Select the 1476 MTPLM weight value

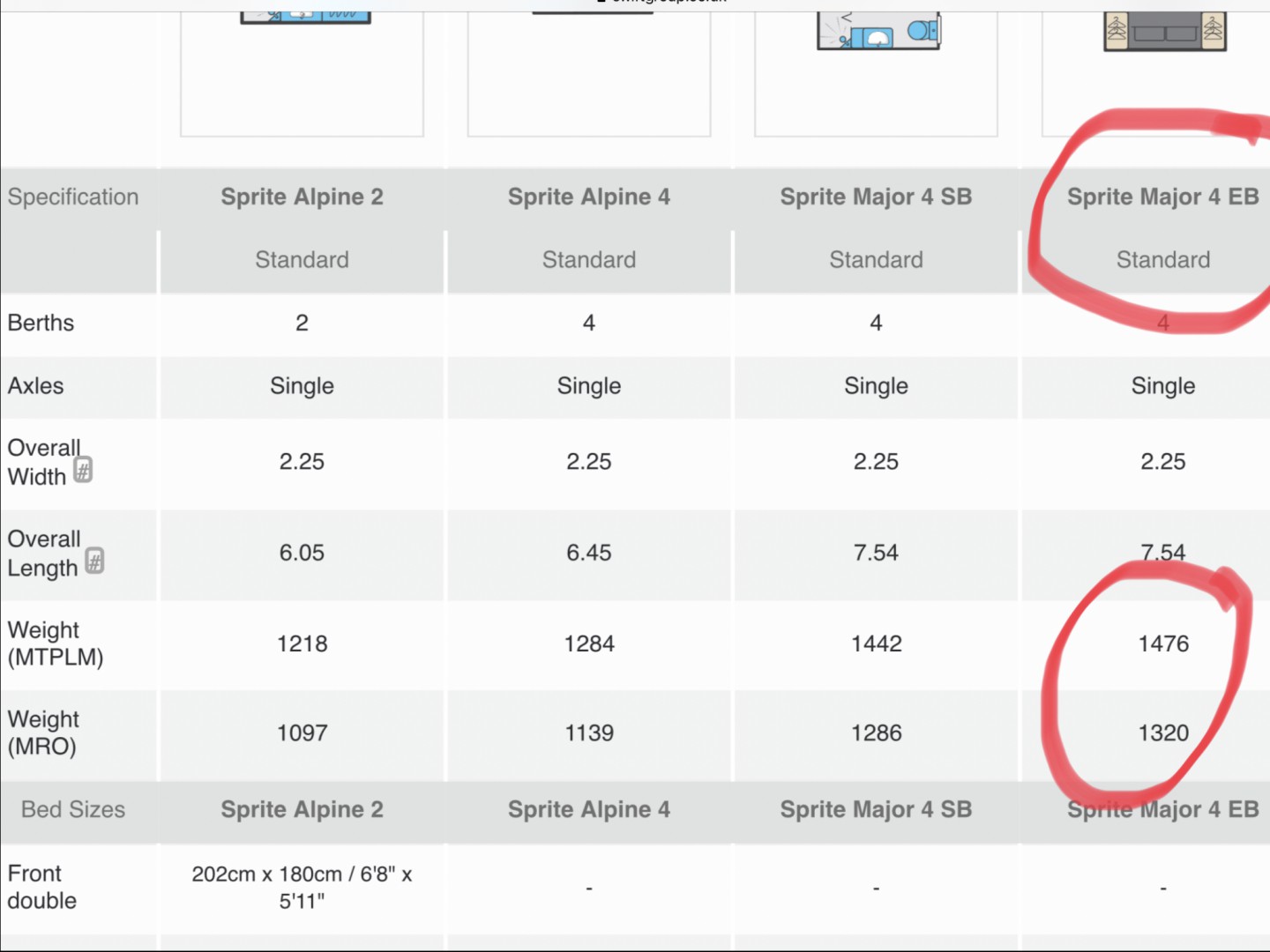click(x=1163, y=643)
